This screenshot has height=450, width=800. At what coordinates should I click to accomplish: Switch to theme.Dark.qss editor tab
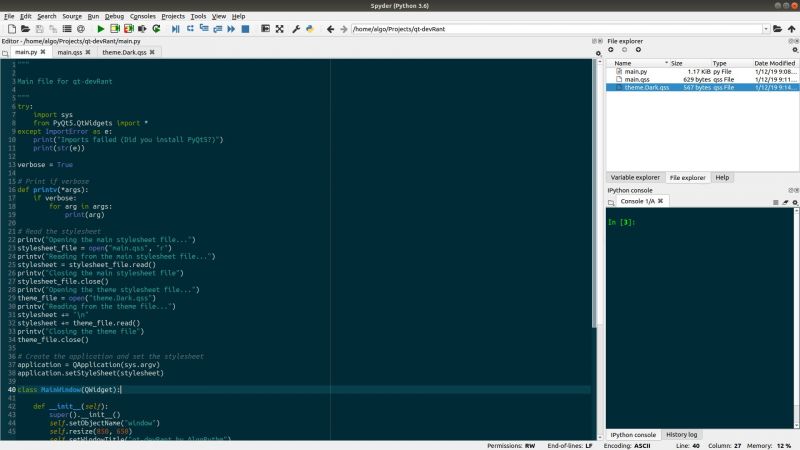click(x=124, y=52)
